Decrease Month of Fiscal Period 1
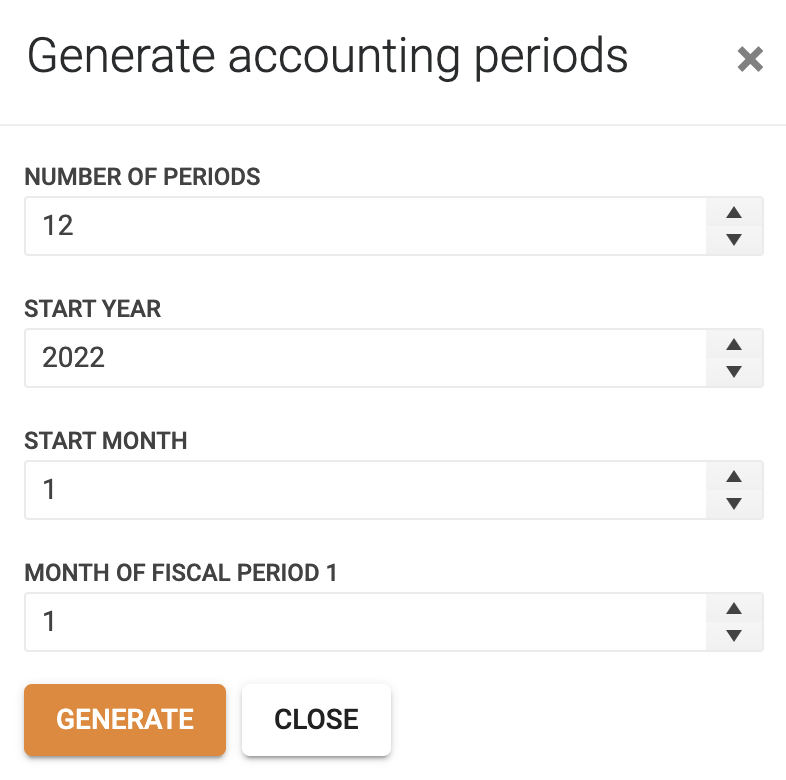The width and height of the screenshot is (786, 780). tap(734, 636)
